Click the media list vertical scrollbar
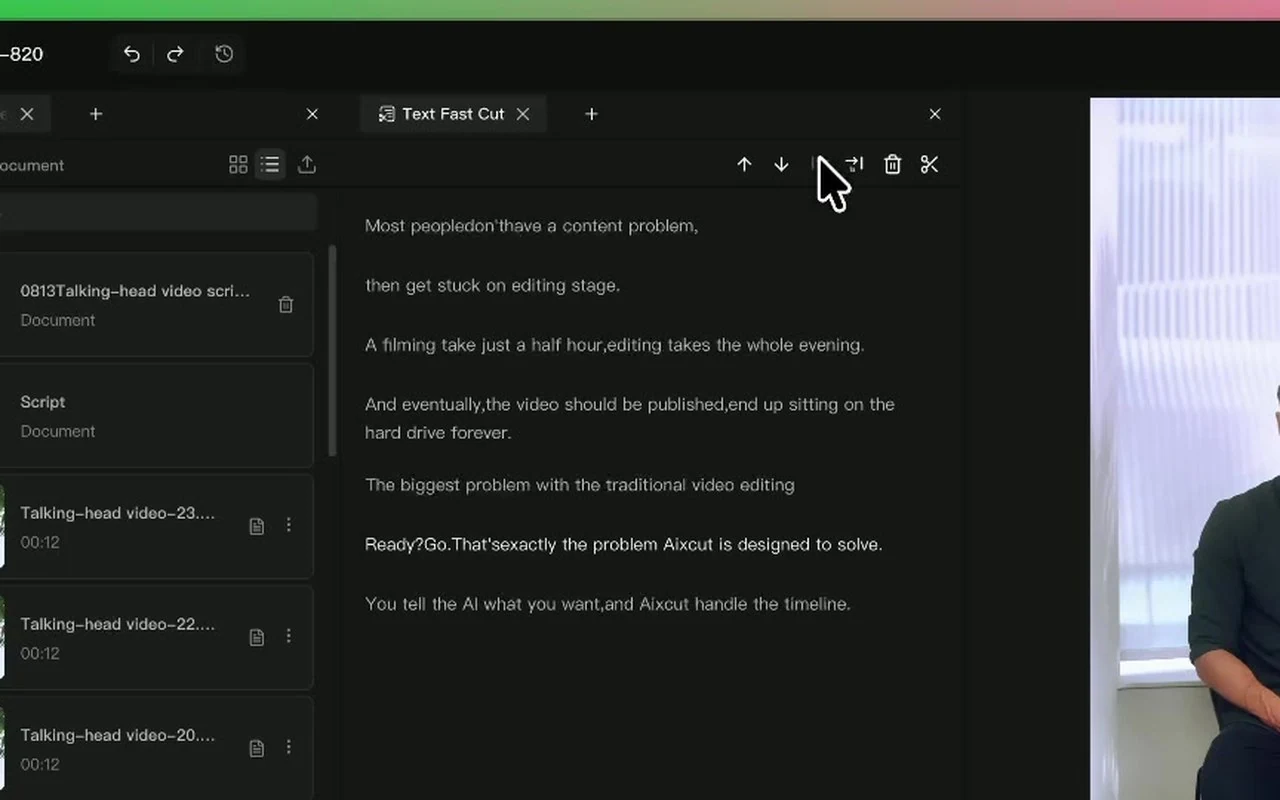This screenshot has width=1280, height=800. [332, 350]
